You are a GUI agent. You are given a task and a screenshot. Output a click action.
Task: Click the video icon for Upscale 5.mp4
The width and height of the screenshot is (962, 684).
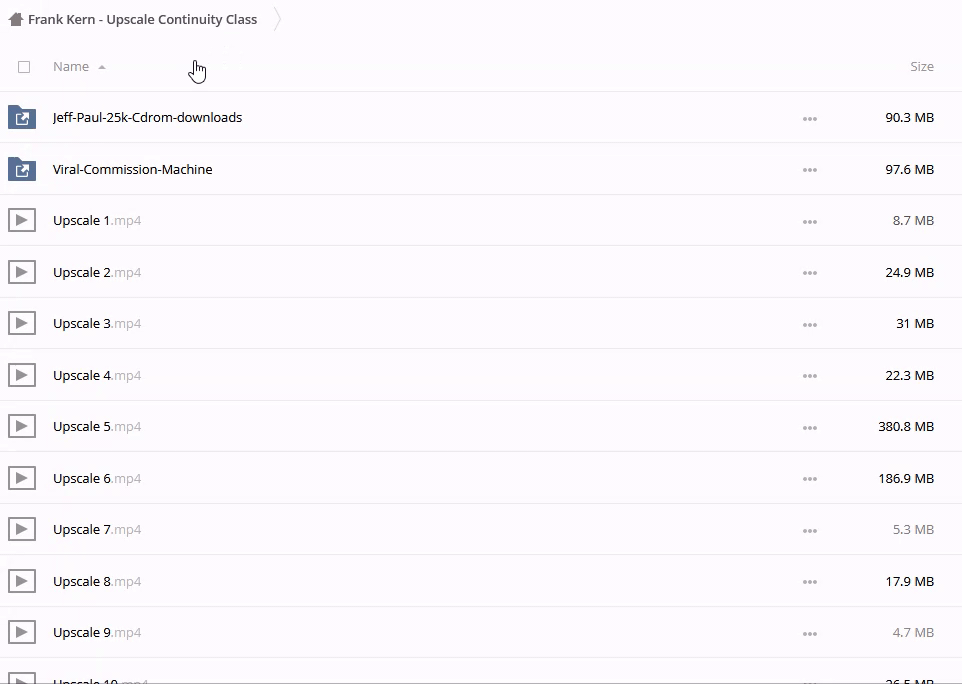click(22, 427)
